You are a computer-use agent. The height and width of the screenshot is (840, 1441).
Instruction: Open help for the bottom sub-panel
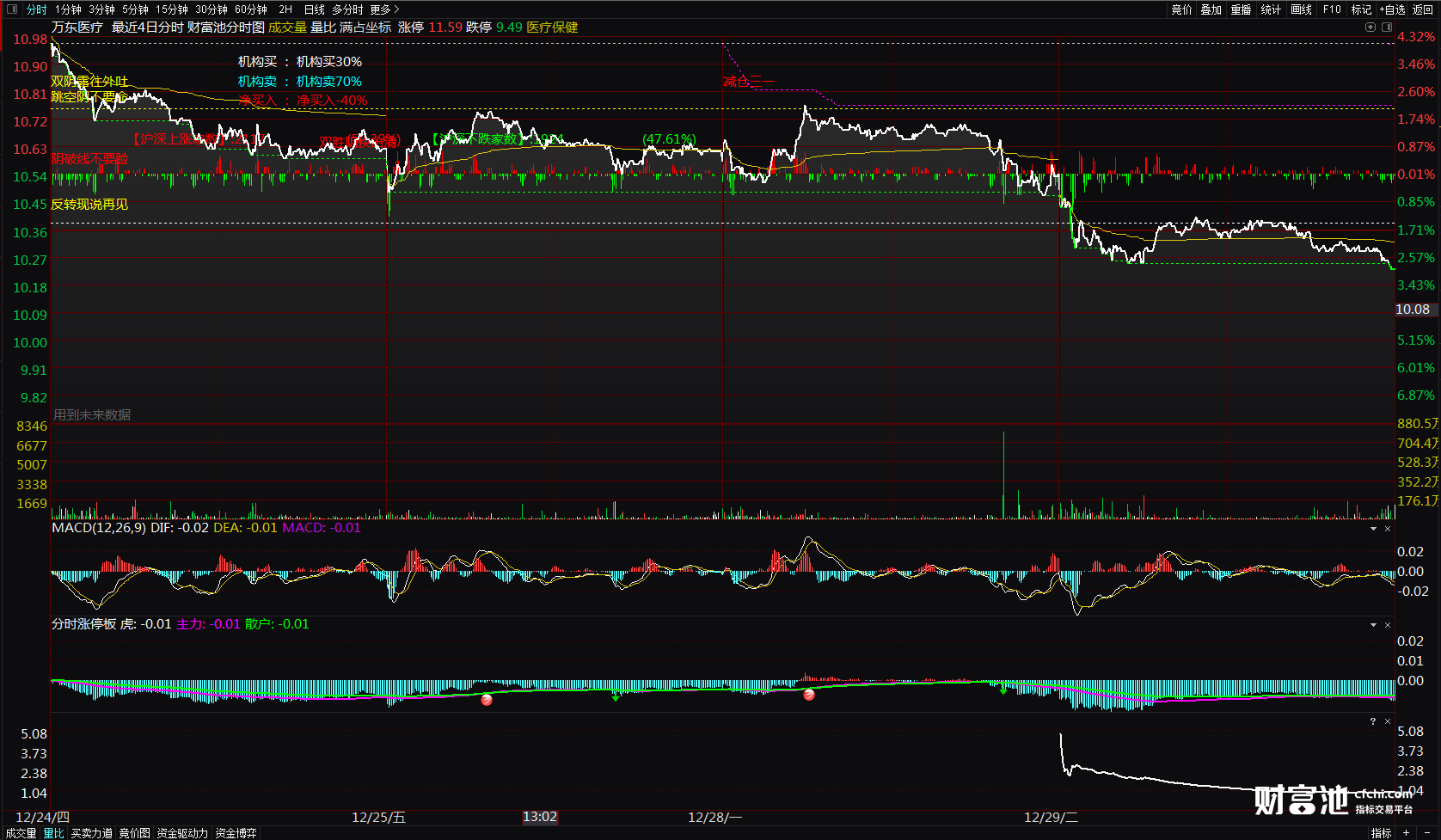point(1373,721)
